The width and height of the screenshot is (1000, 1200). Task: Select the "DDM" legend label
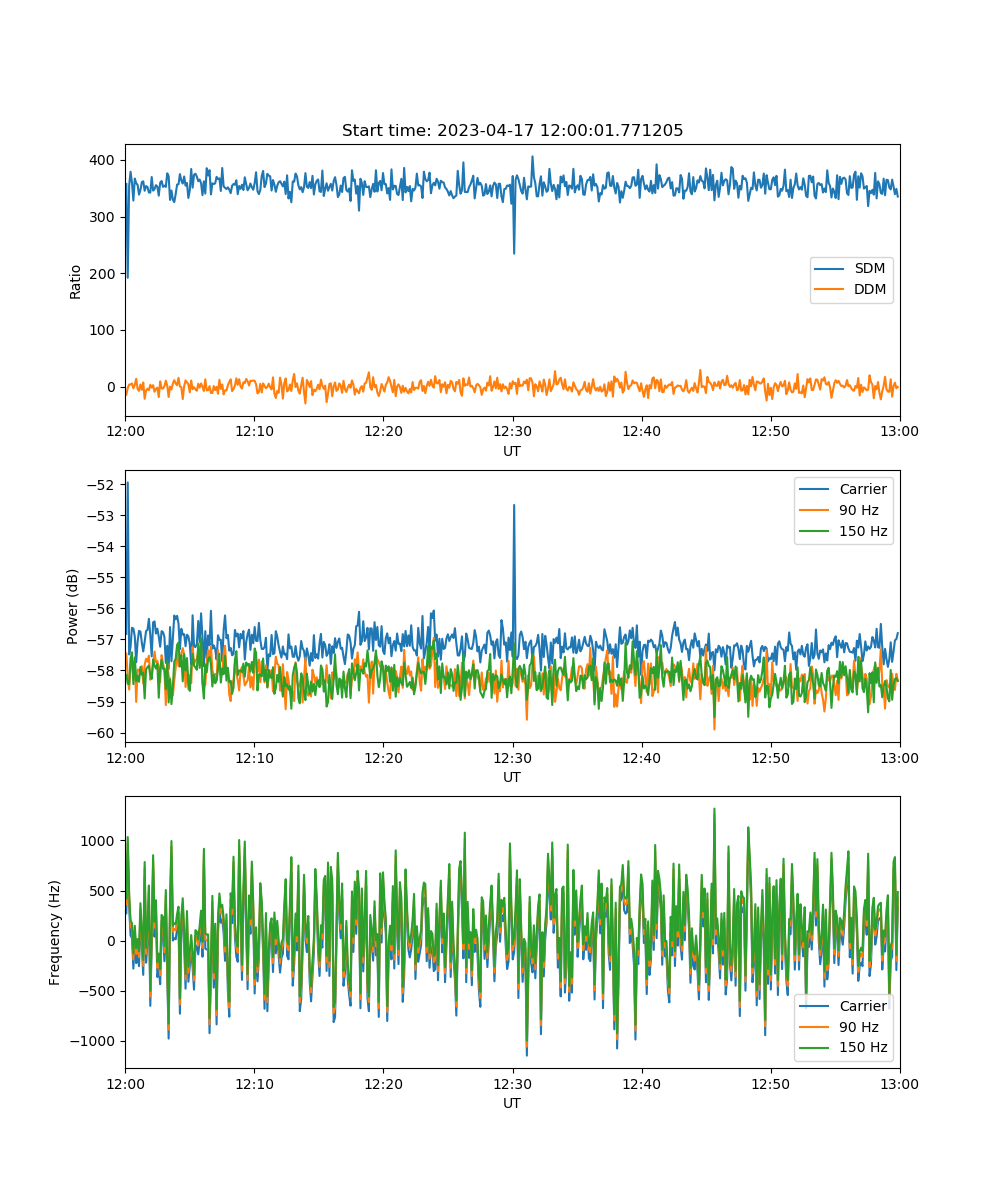tap(870, 290)
